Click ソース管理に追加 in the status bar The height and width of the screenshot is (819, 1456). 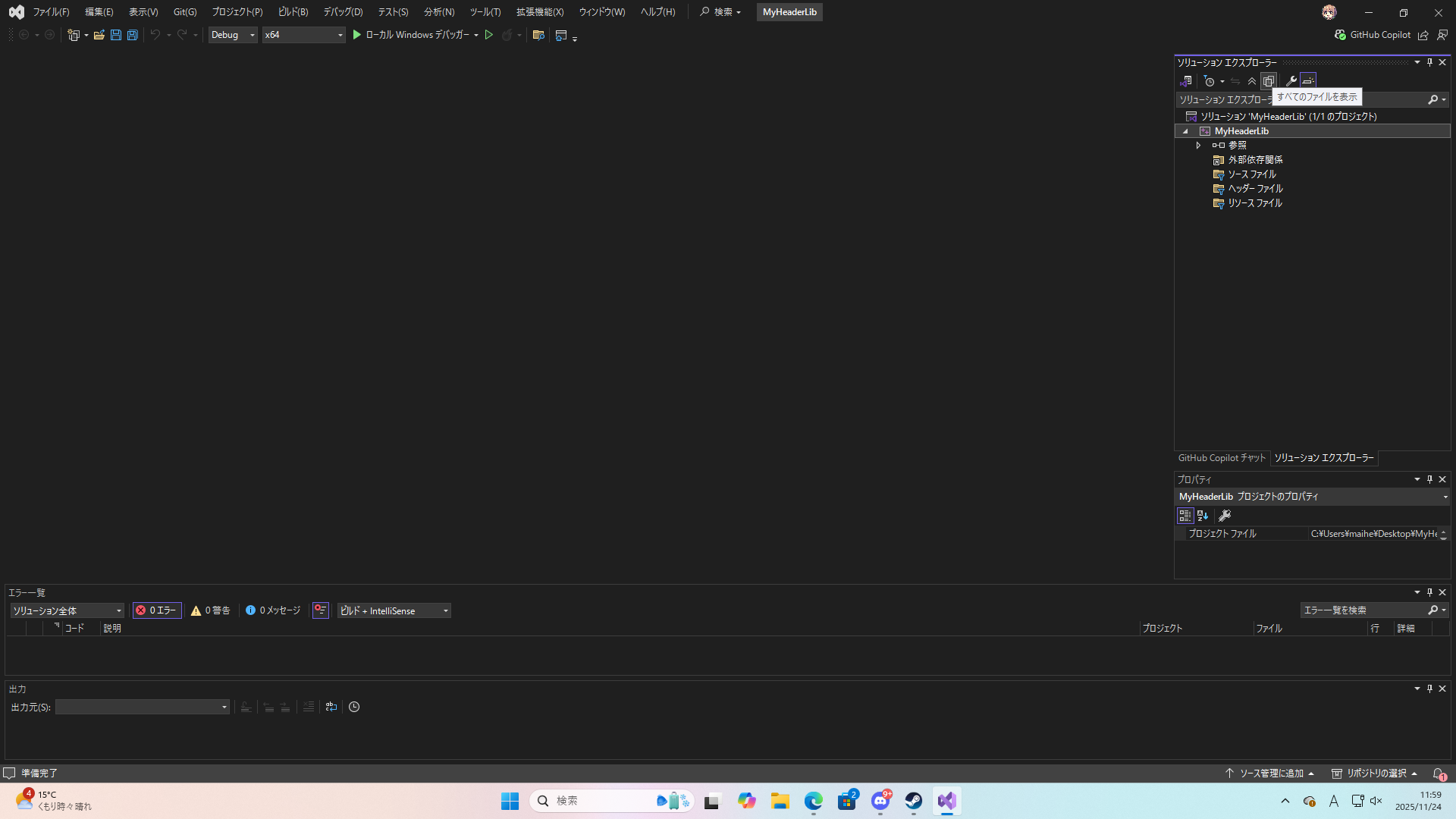coord(1271,773)
